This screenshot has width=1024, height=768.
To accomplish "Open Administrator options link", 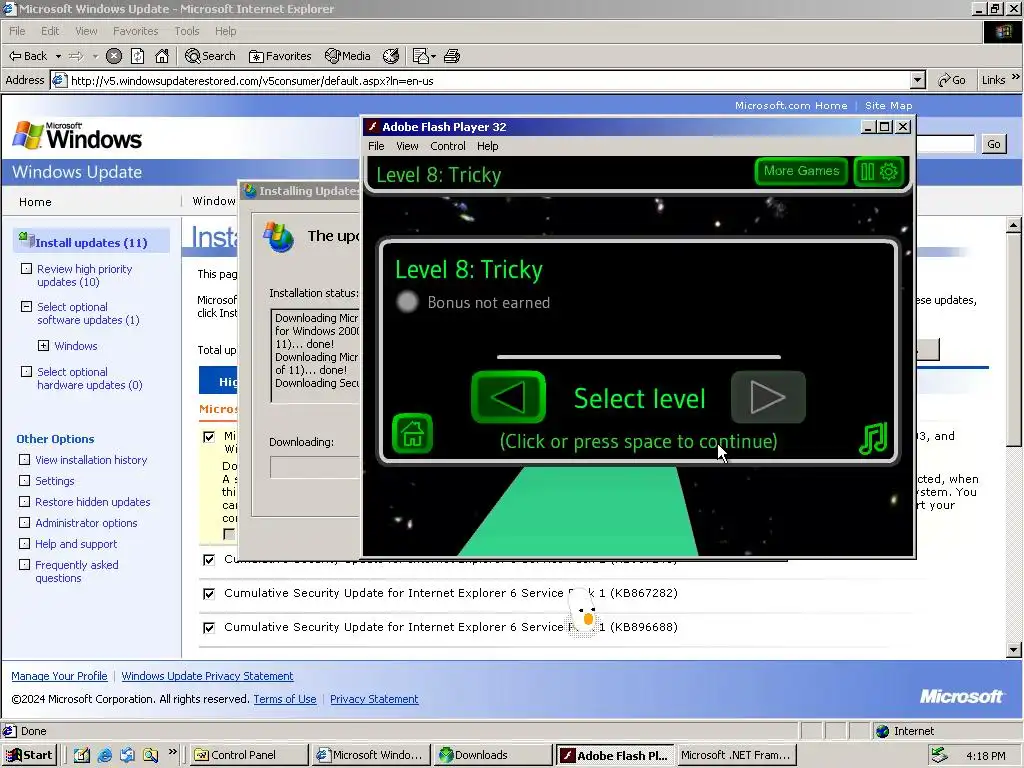I will [86, 522].
